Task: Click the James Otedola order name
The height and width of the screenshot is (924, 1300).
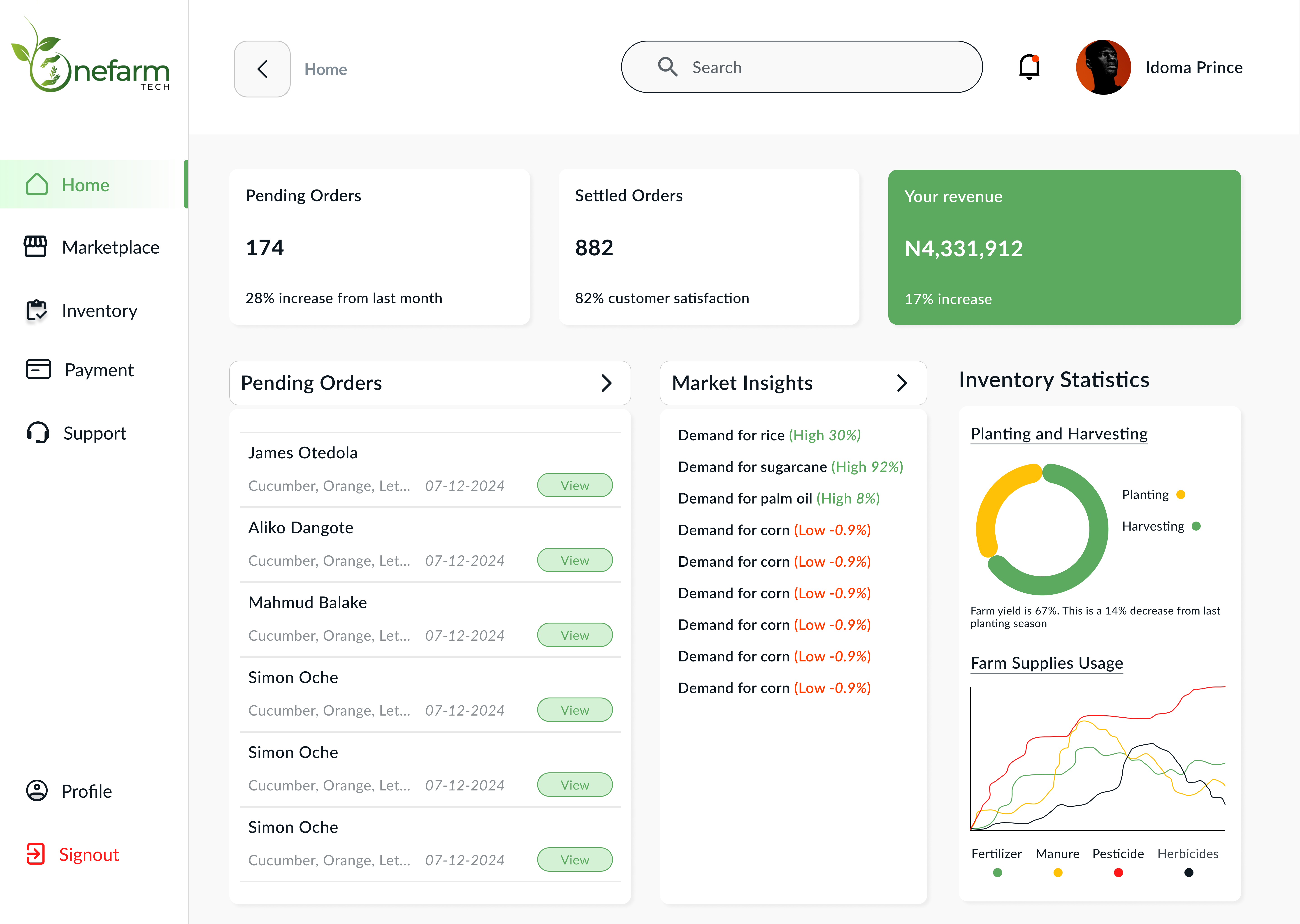Action: [303, 453]
